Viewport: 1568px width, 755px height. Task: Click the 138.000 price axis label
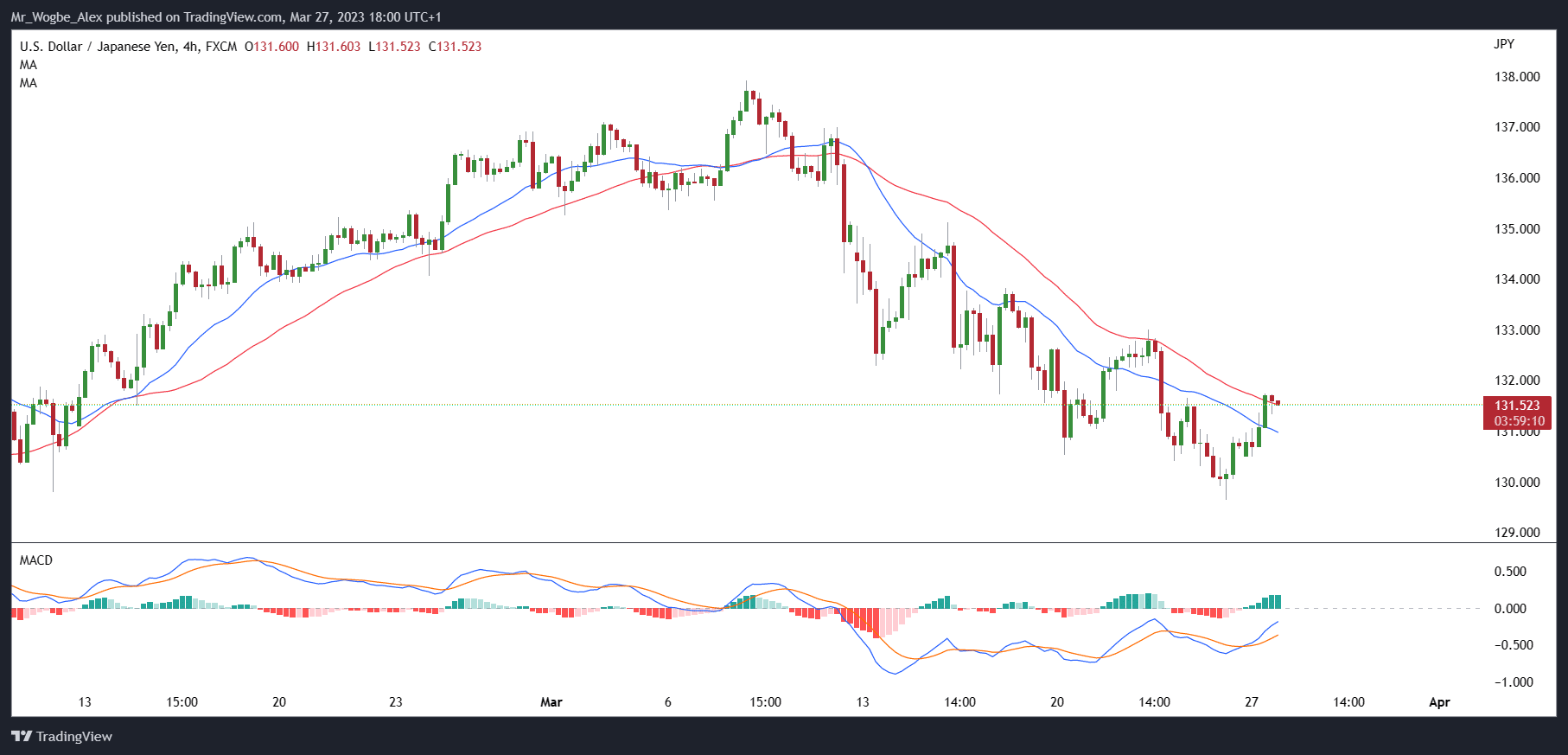click(1517, 77)
